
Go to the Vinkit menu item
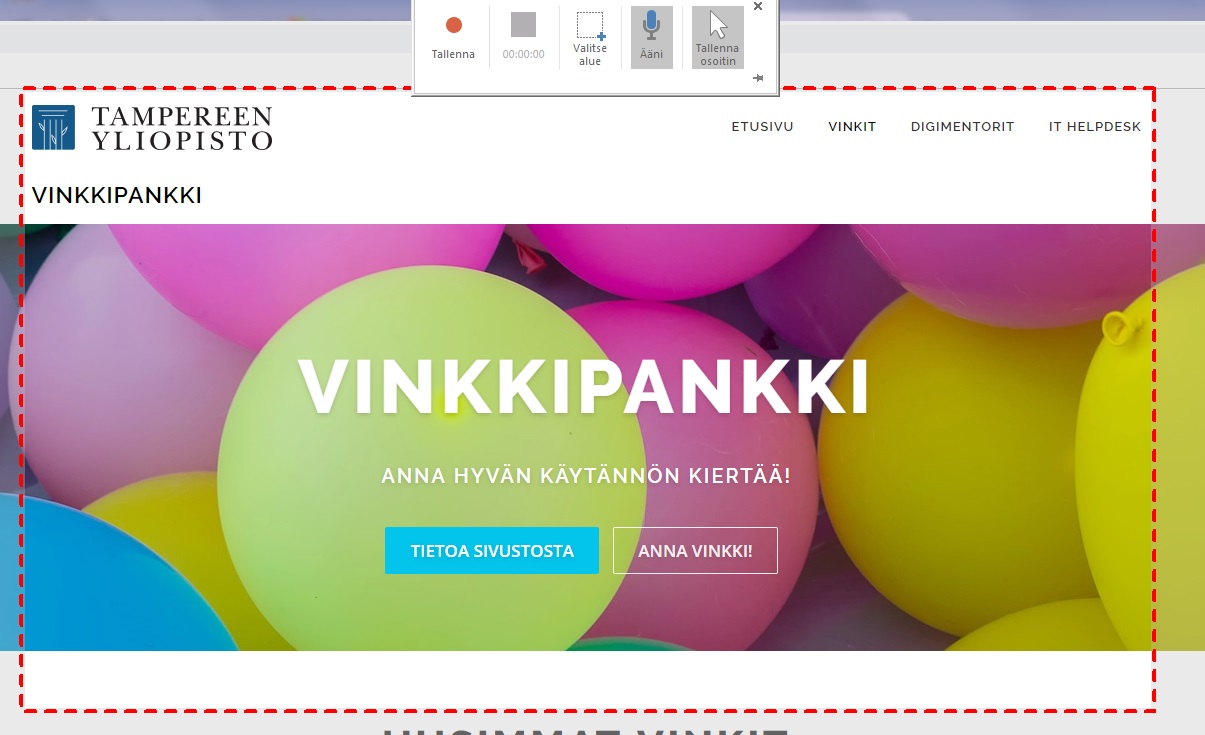tap(852, 127)
